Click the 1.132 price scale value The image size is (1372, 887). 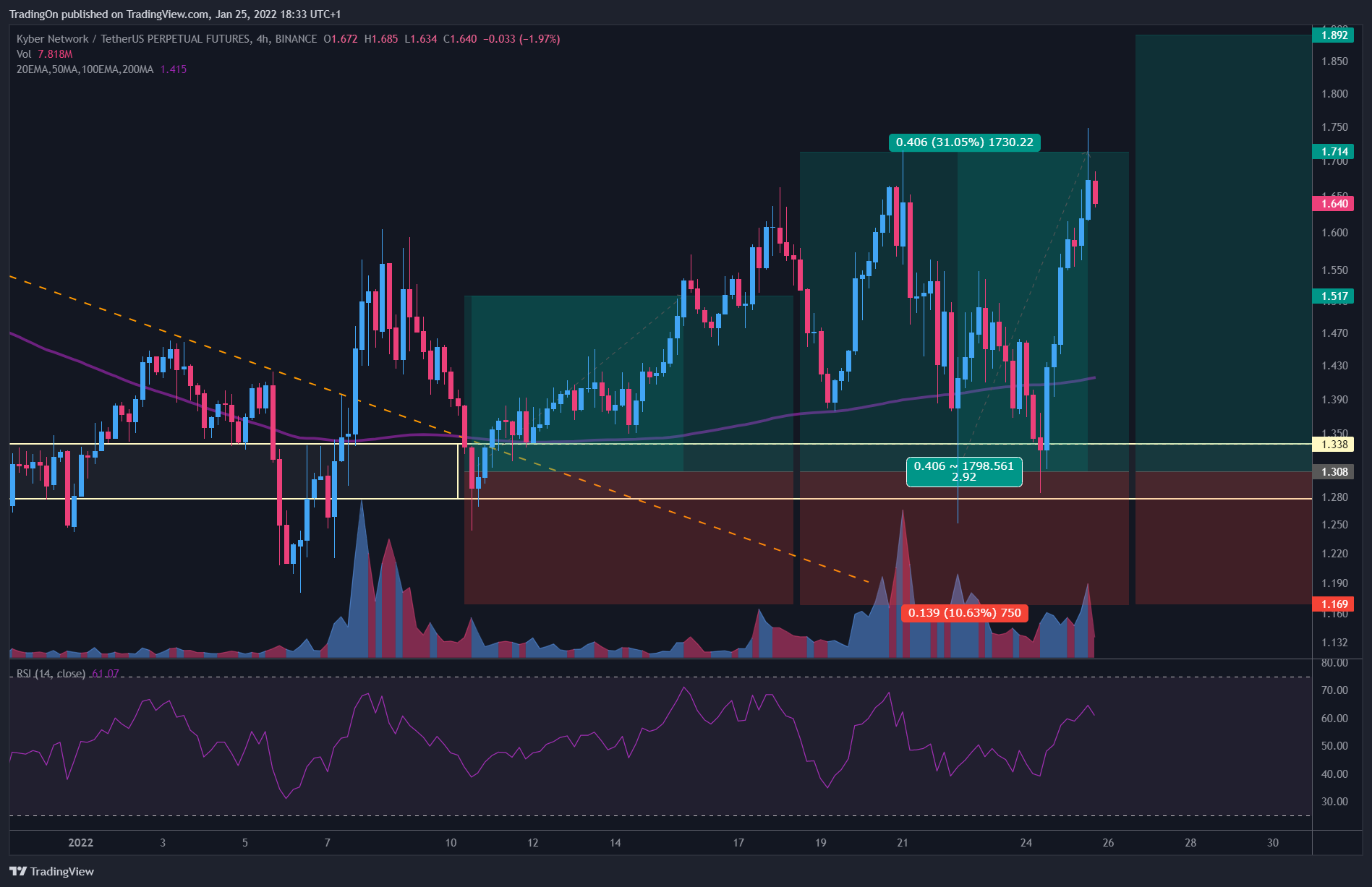[1334, 643]
